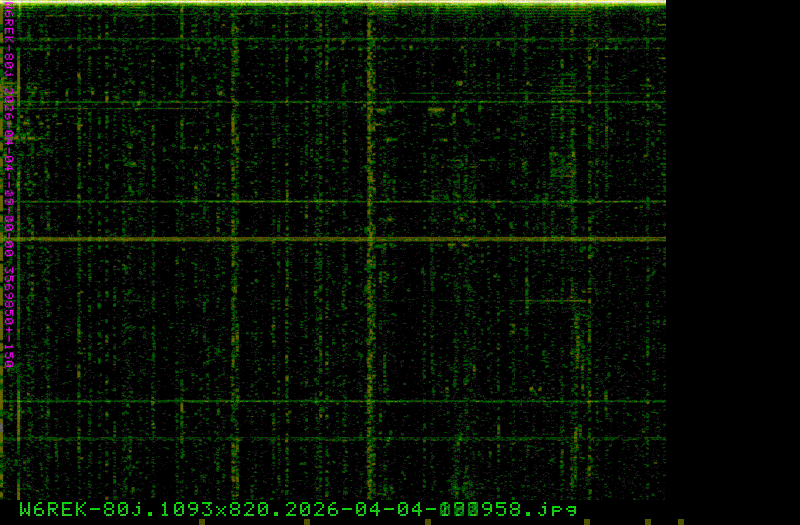Click the orange vertical line at the far left edge
800x525 pixels.
coord(18,300)
